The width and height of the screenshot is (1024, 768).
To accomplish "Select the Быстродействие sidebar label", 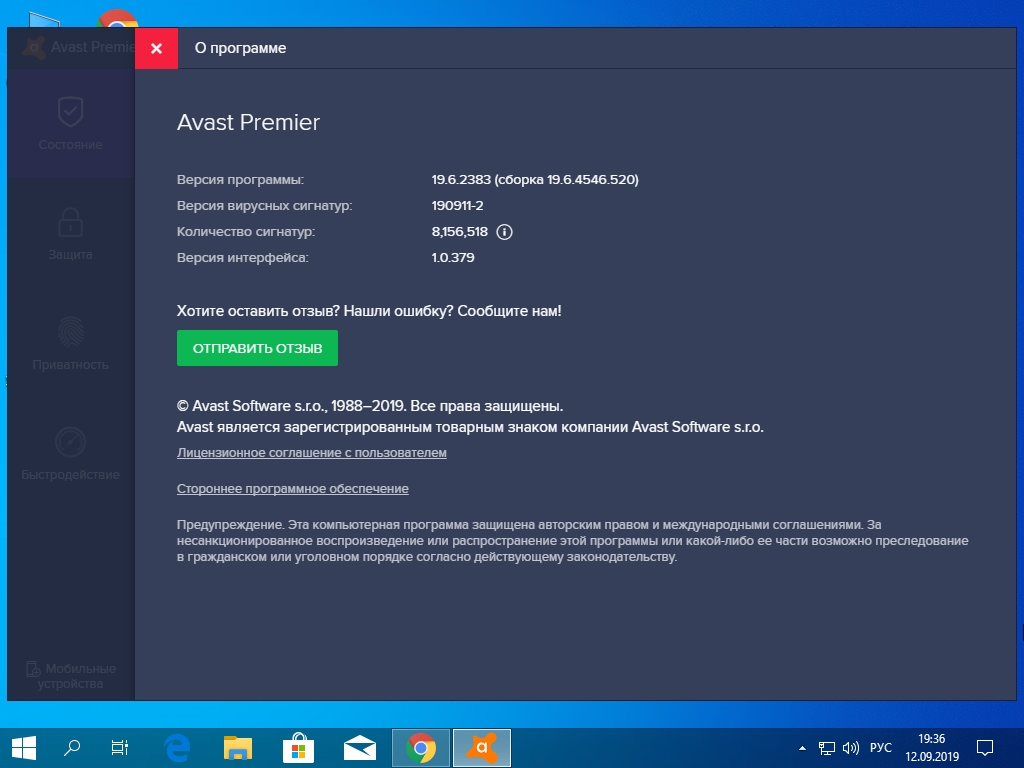I will tap(71, 475).
